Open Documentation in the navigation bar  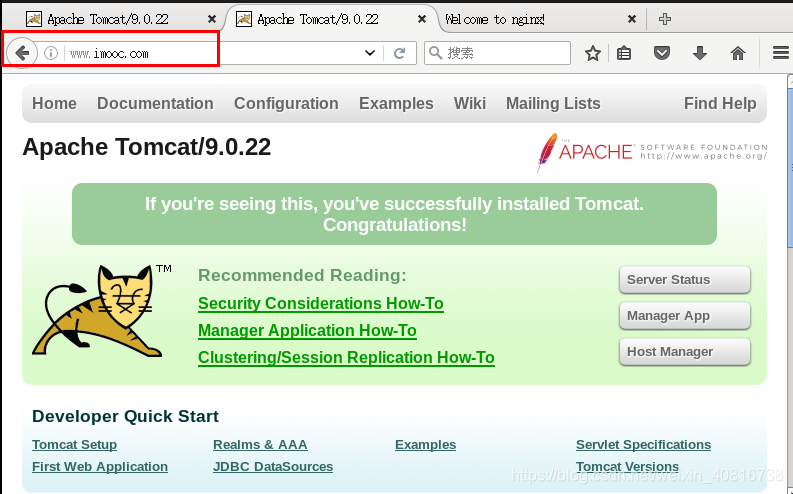[155, 103]
